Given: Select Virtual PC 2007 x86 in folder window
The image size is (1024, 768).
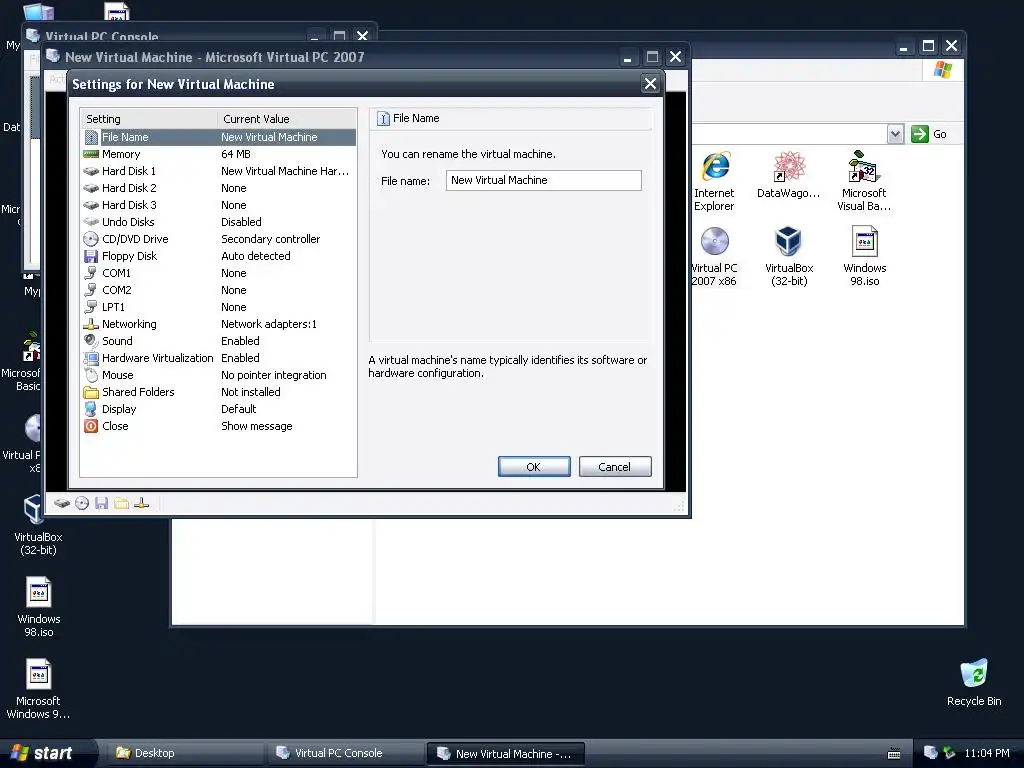Looking at the screenshot, I should pyautogui.click(x=714, y=256).
